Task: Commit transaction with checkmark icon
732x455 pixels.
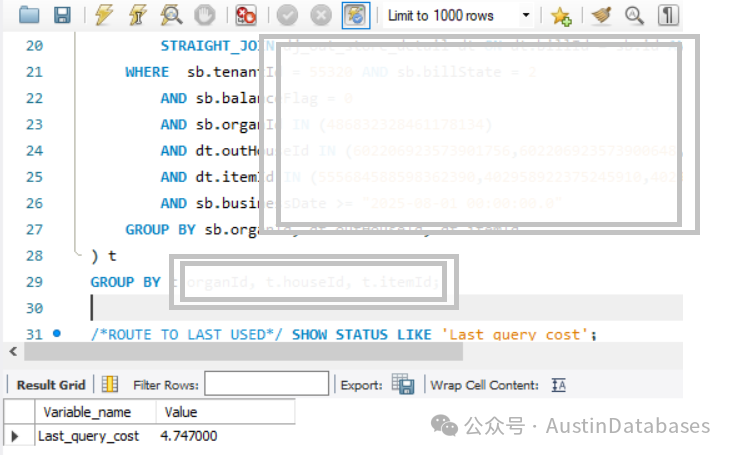Action: pyautogui.click(x=287, y=15)
